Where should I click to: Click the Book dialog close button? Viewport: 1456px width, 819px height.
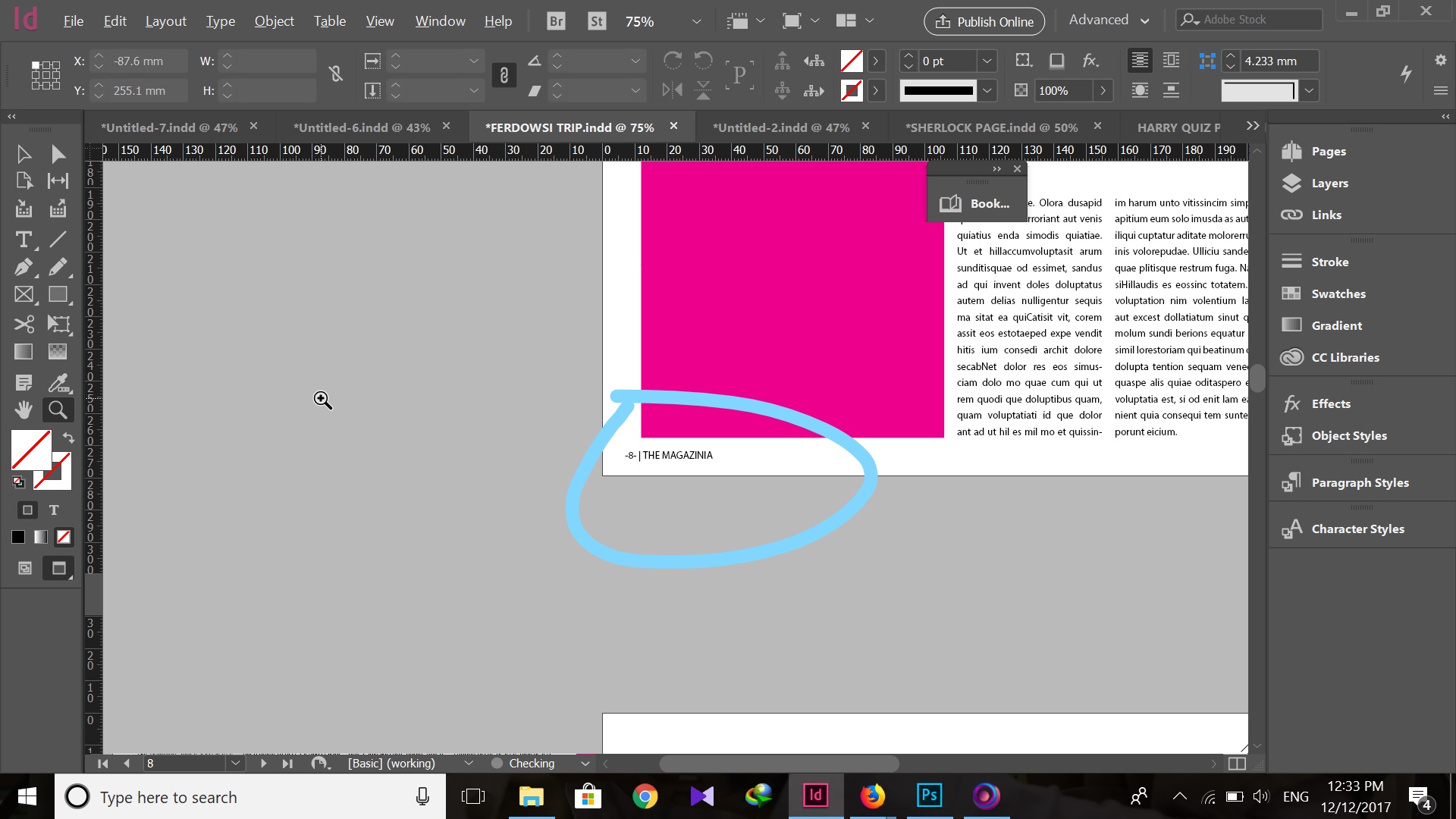coord(1018,168)
